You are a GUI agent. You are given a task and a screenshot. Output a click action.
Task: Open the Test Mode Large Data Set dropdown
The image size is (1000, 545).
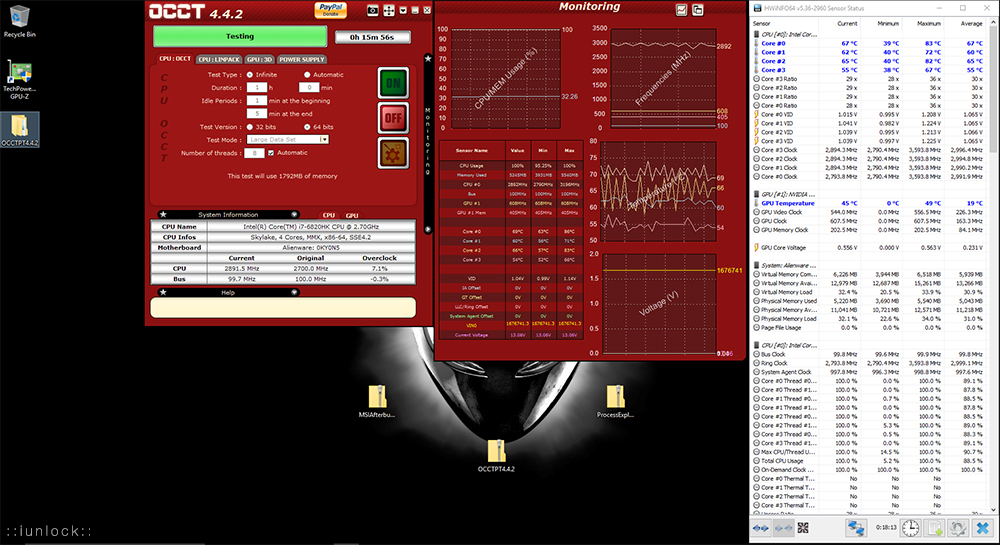pos(288,140)
